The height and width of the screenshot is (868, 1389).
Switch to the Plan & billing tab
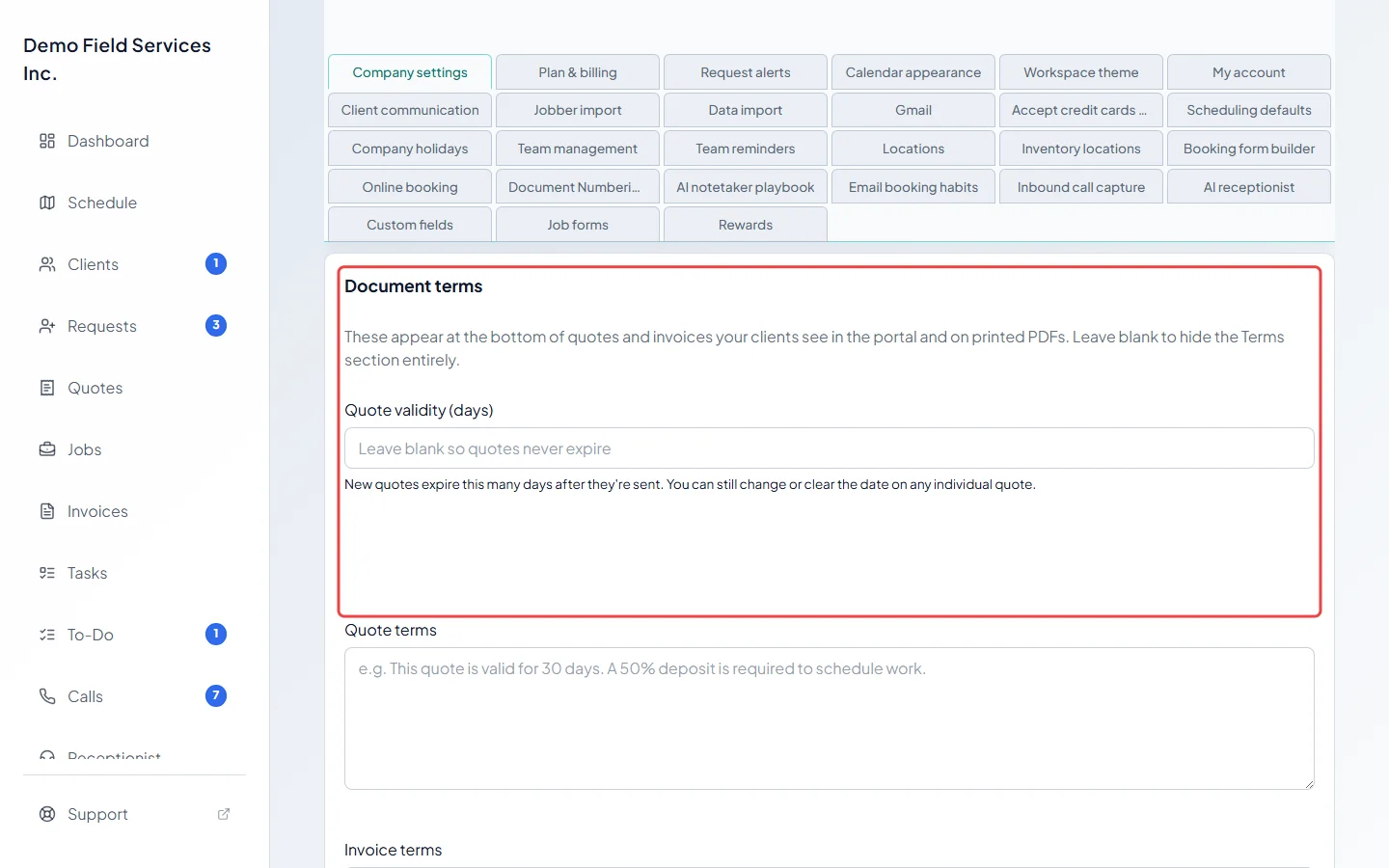[x=578, y=72]
